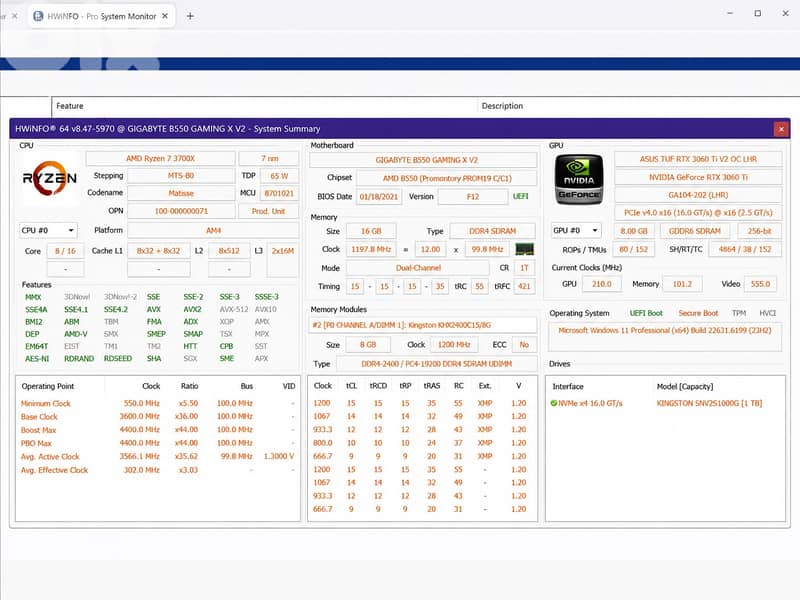
Task: Click the NVIDIA GeForce logo
Action: click(579, 179)
